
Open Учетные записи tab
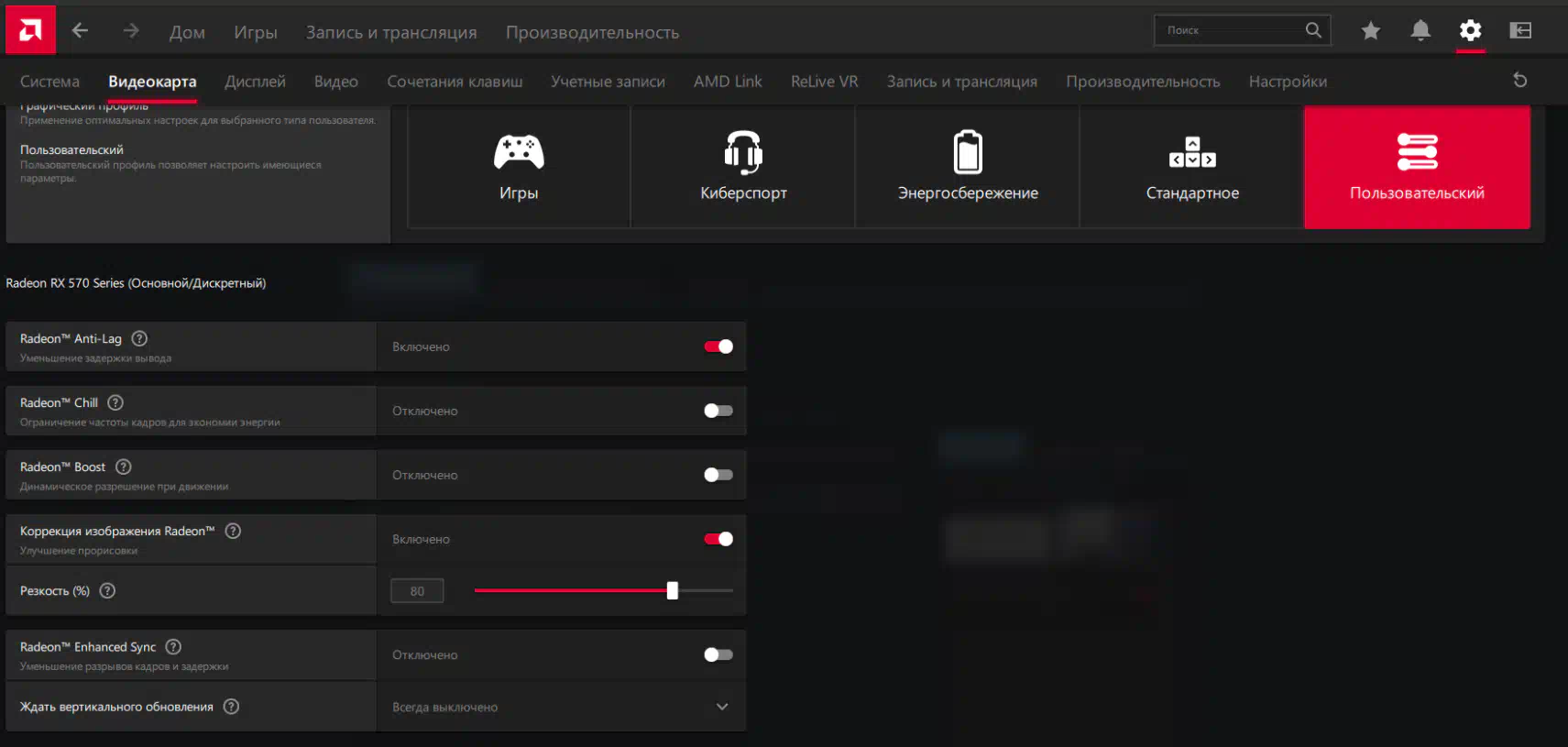[608, 82]
